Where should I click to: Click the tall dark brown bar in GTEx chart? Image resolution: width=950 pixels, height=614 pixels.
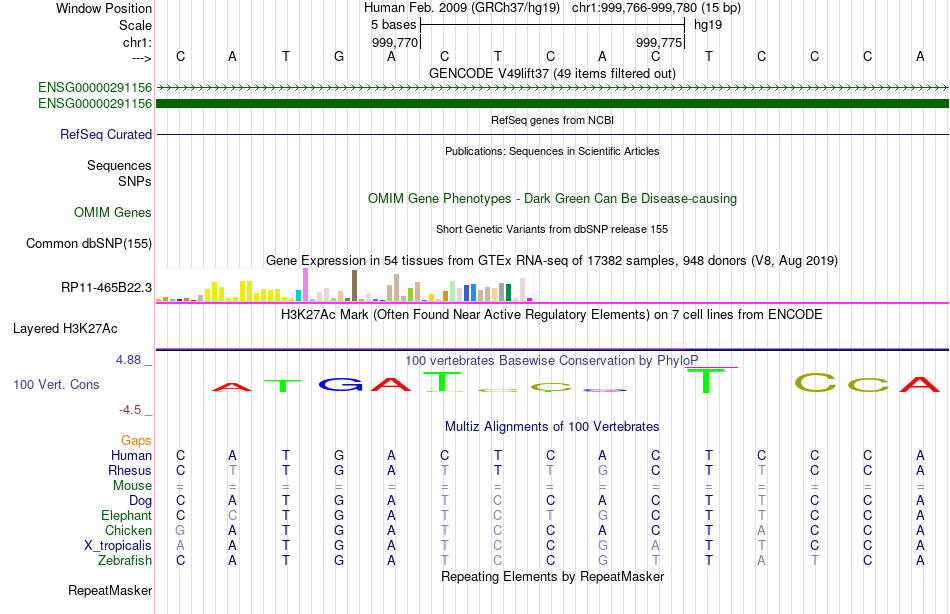(x=354, y=285)
